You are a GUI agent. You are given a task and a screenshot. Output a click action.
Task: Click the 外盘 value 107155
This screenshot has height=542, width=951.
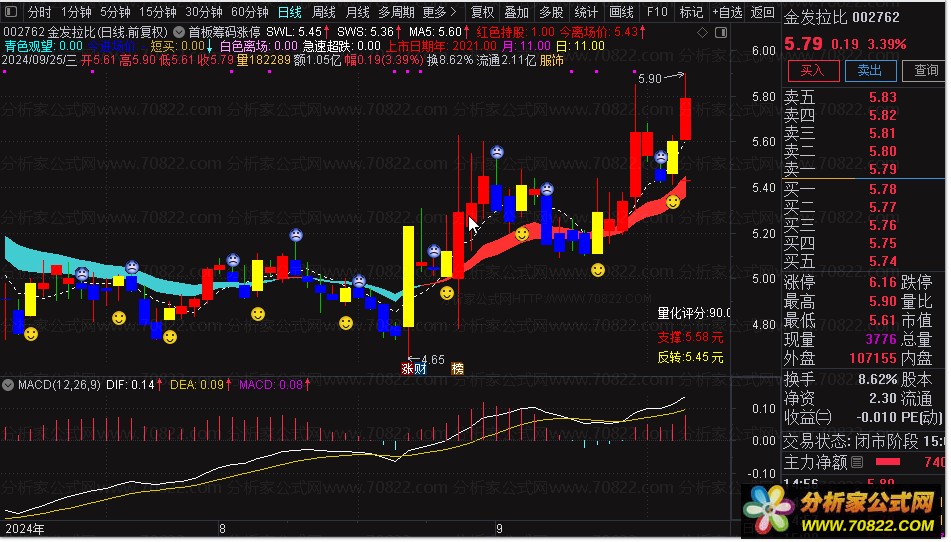873,358
